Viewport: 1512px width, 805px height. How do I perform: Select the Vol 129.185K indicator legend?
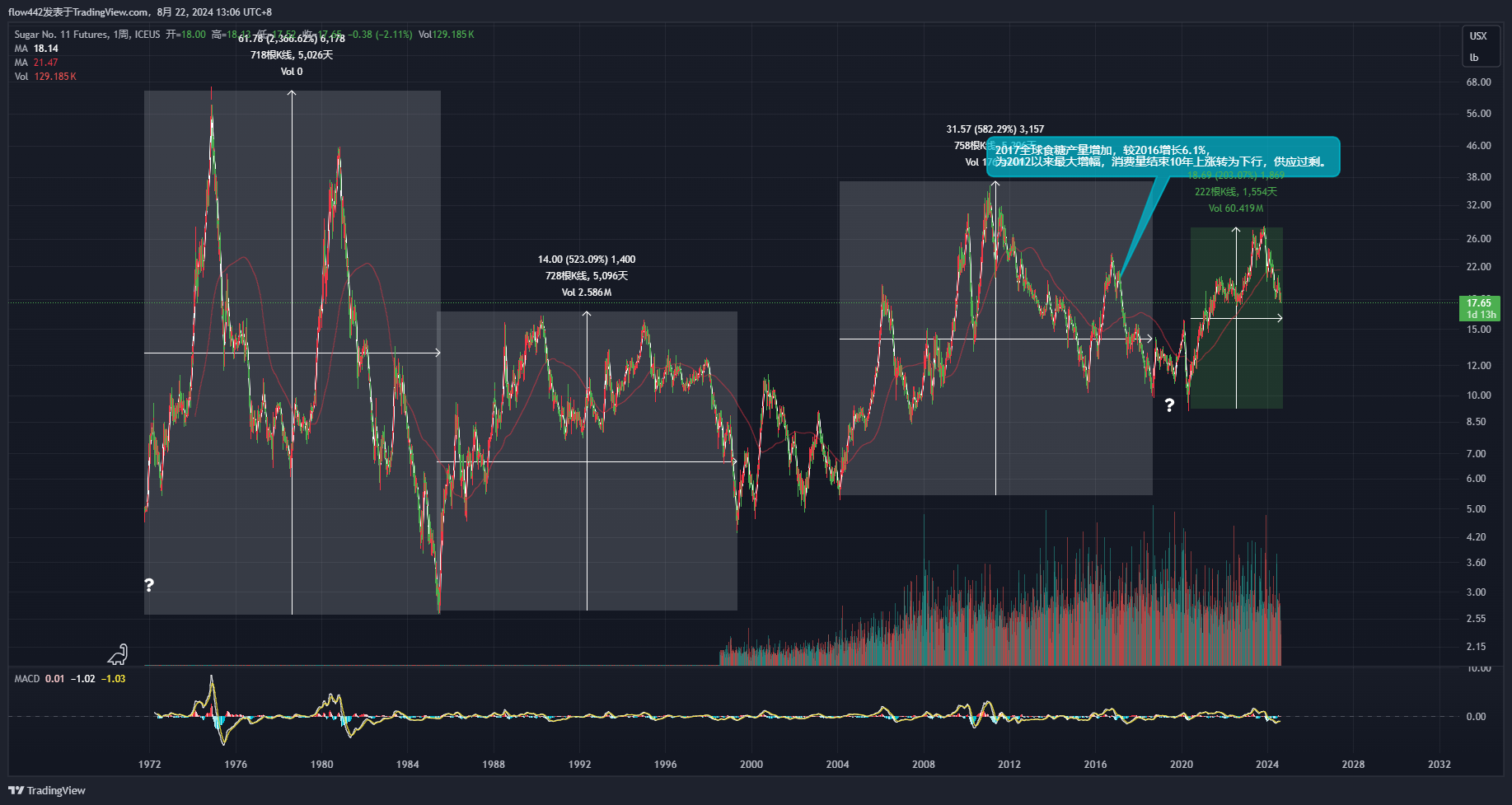(45, 77)
